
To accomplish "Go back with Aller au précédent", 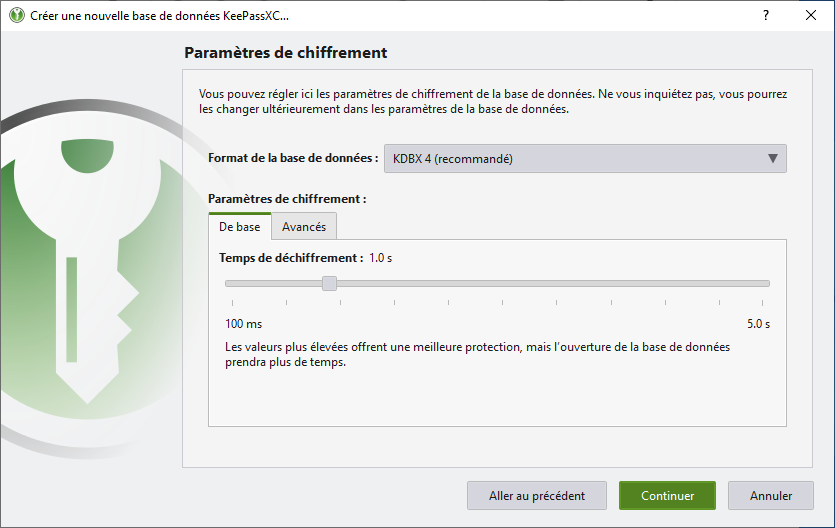I will click(x=537, y=496).
